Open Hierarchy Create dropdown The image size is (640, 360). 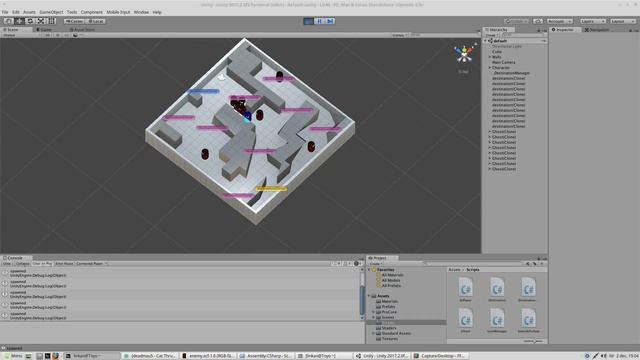tap(491, 35)
